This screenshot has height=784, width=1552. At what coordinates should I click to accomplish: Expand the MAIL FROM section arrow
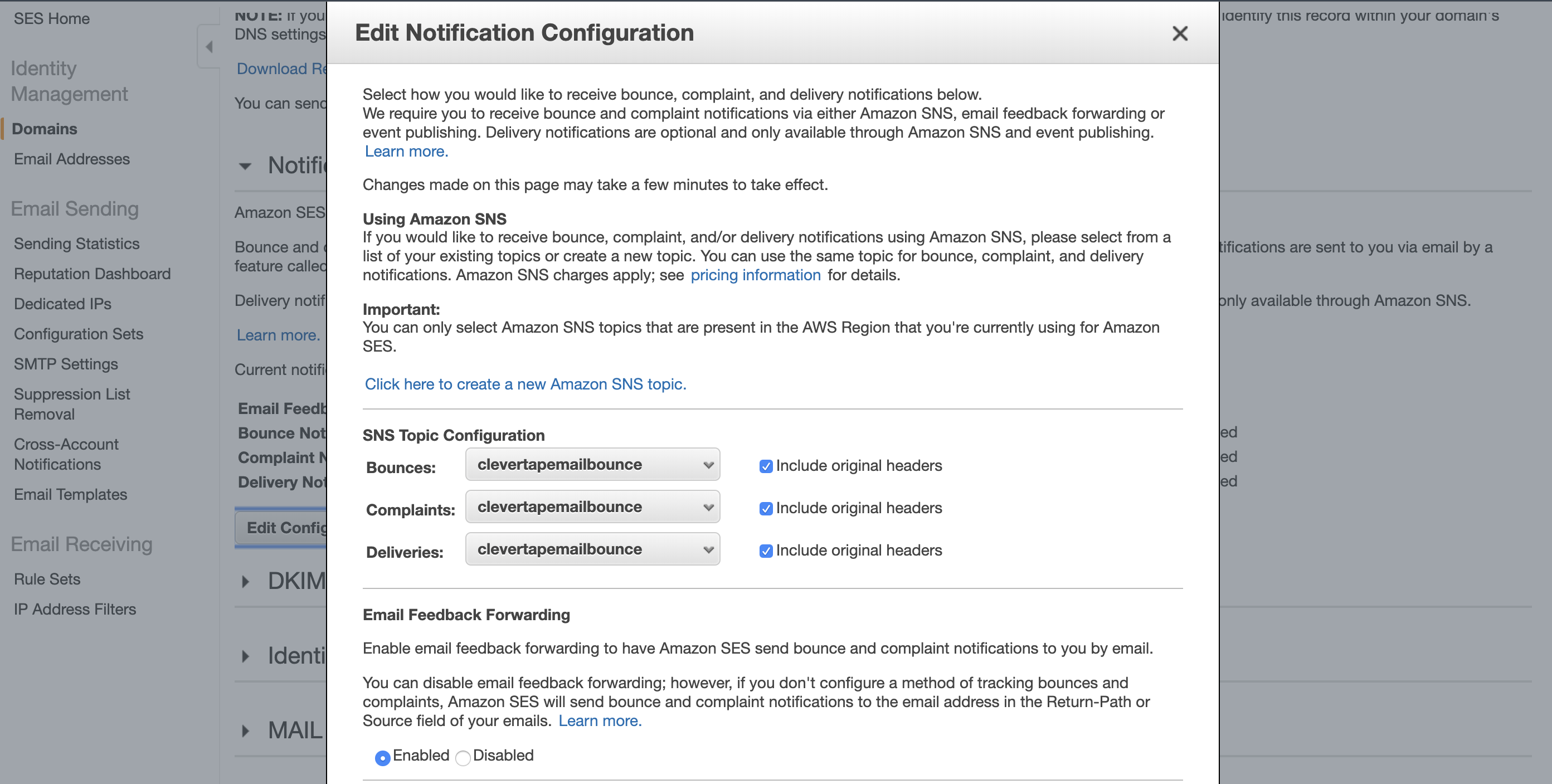(245, 731)
